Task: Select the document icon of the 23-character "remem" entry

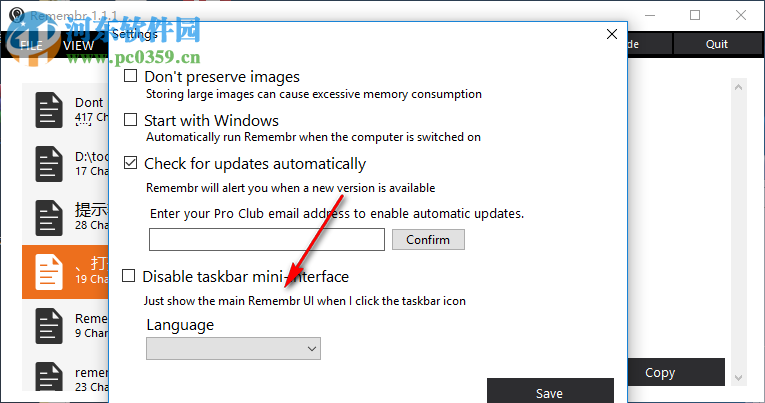Action: [x=48, y=378]
